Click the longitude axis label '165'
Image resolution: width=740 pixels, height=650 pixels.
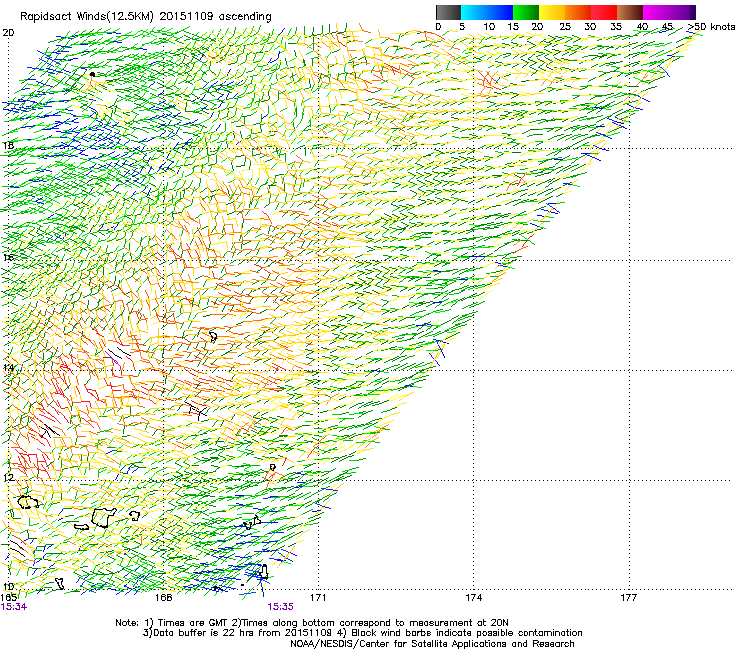(x=9, y=598)
